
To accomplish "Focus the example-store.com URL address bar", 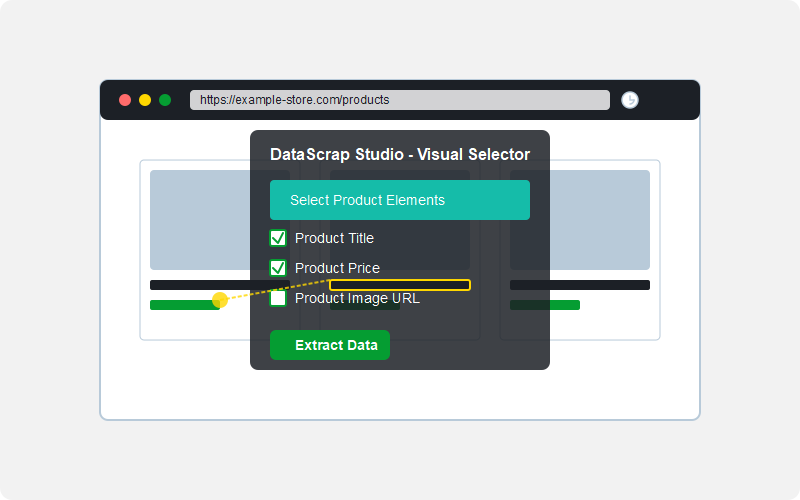I will coord(399,100).
